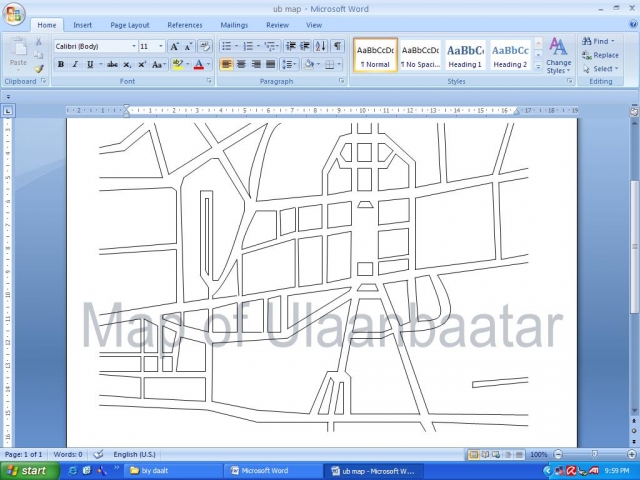Click the Paste button
The height and width of the screenshot is (480, 640).
point(18,53)
